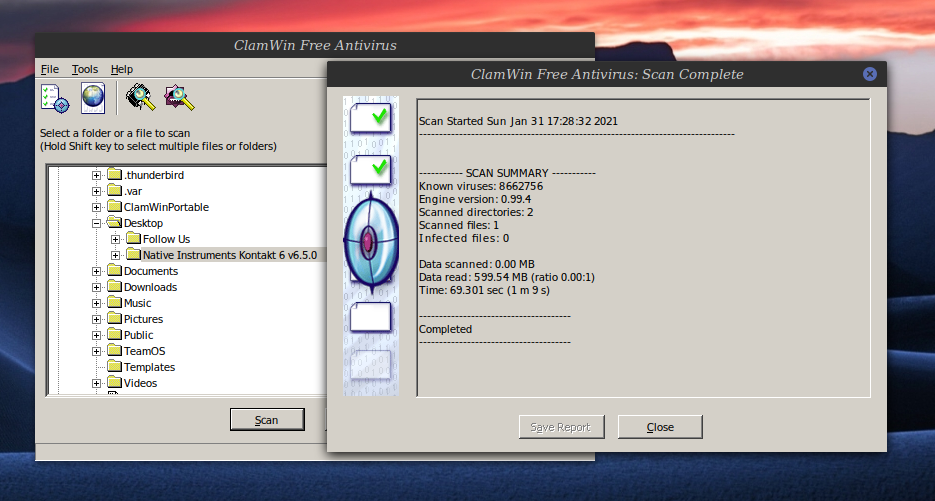The height and width of the screenshot is (501, 935).
Task: Select the Documents folder icon
Action: (114, 271)
